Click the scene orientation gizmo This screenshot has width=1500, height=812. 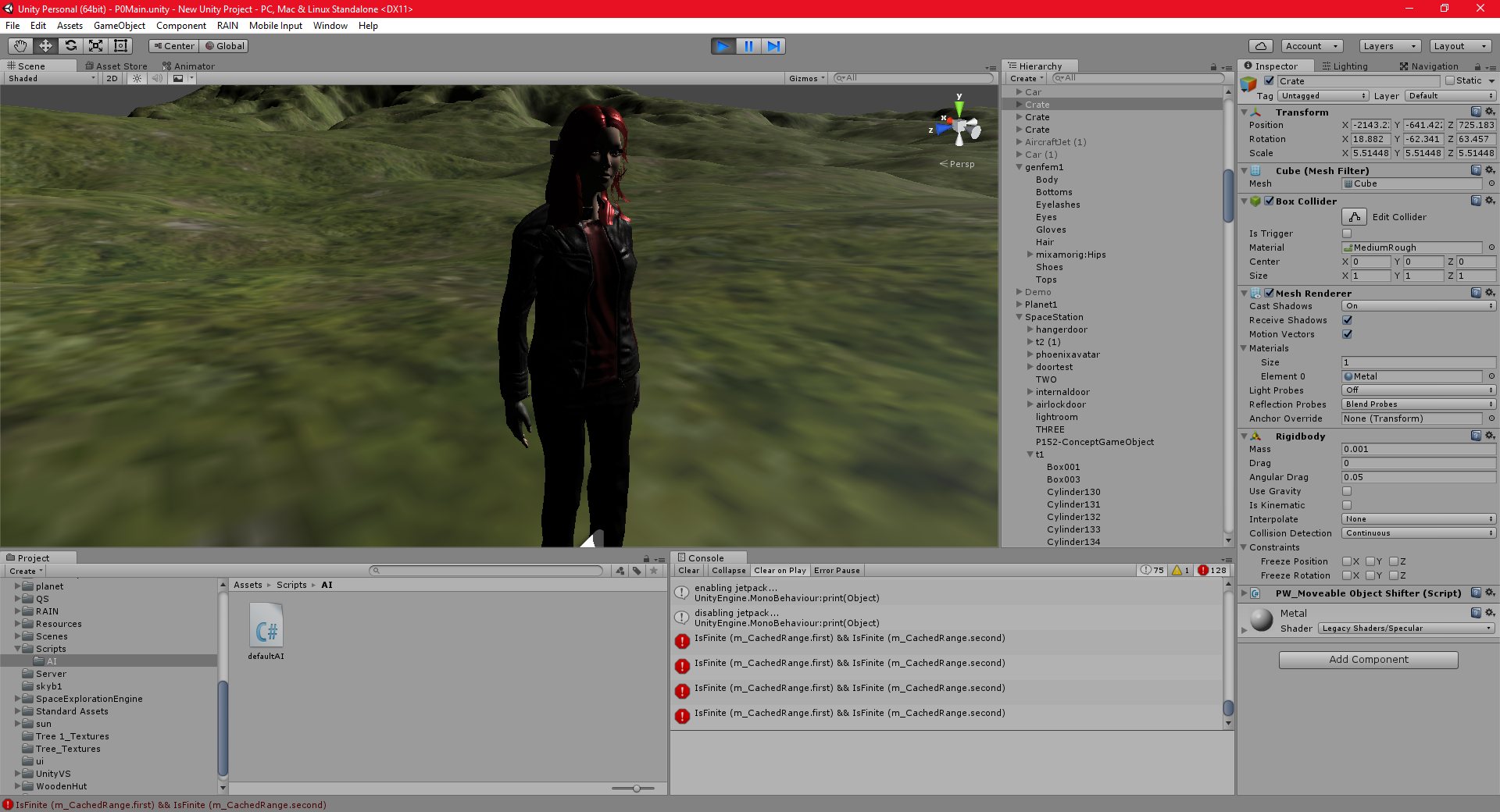(959, 126)
